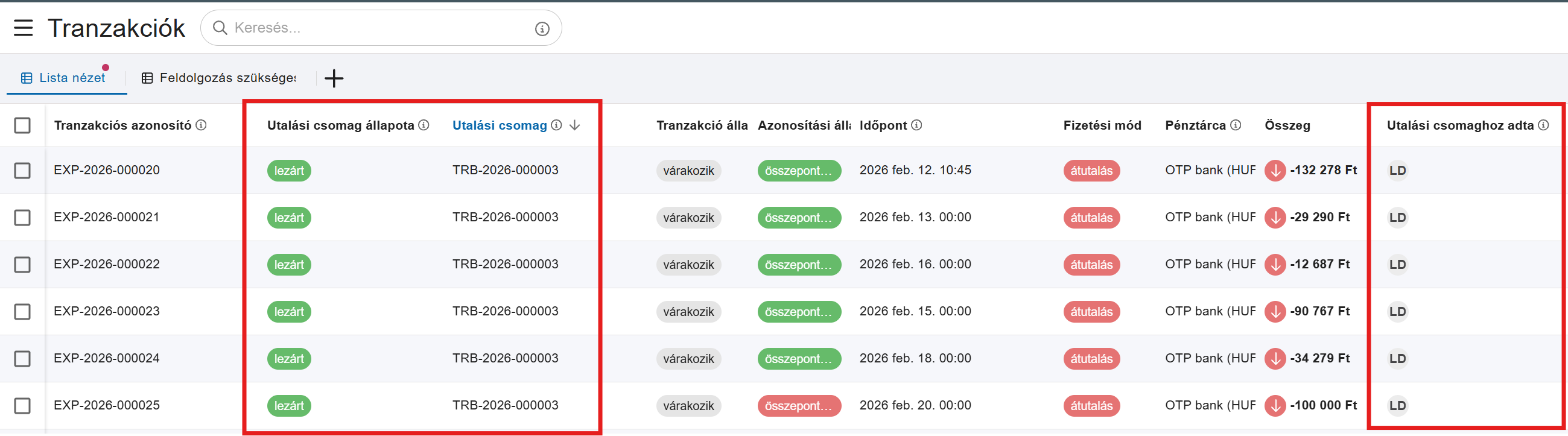Open TRB-2026-000003 package in EXP-2026-000021 row
1568x436 pixels.
pos(504,218)
